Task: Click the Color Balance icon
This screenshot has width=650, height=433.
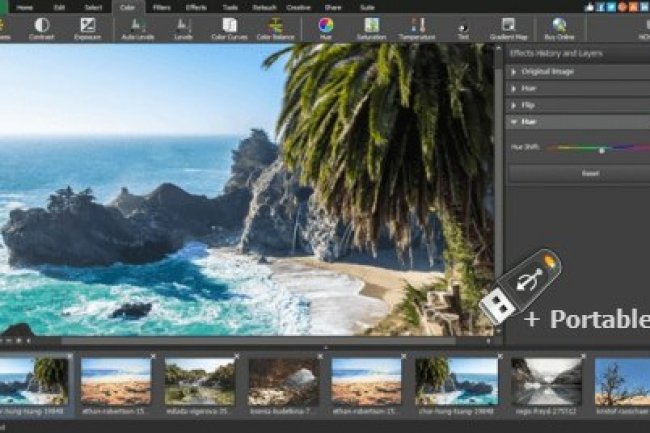Action: (276, 27)
